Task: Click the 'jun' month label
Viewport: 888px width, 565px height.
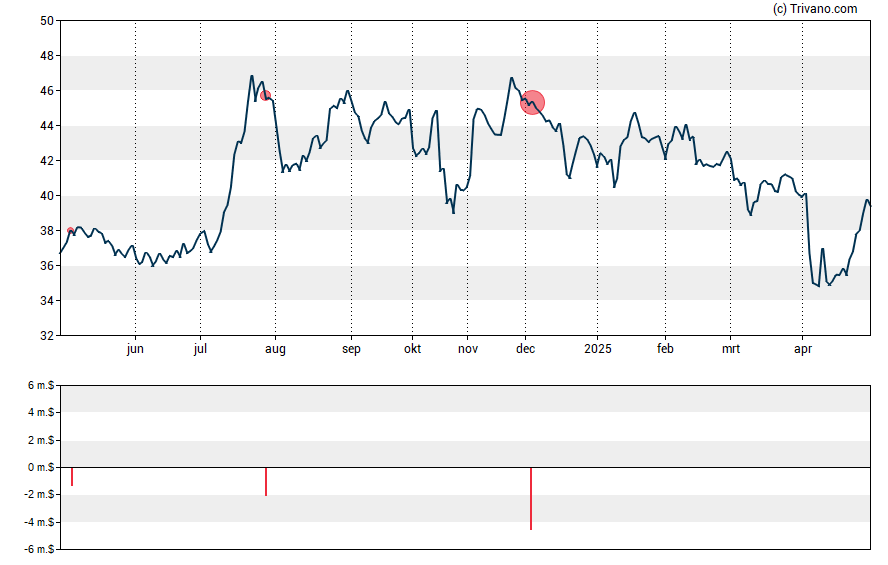Action: click(x=135, y=349)
